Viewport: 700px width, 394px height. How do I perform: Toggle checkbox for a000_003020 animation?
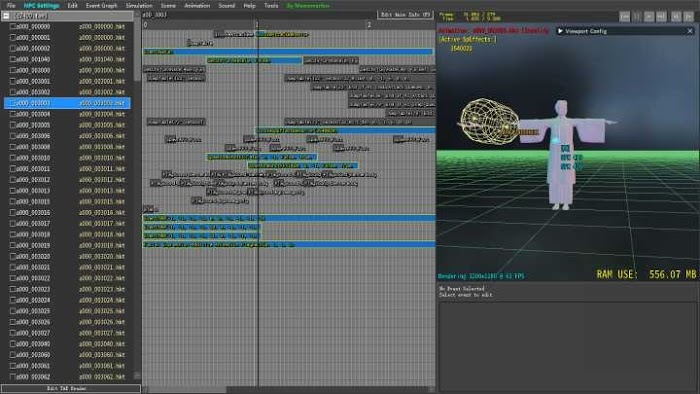point(13,256)
